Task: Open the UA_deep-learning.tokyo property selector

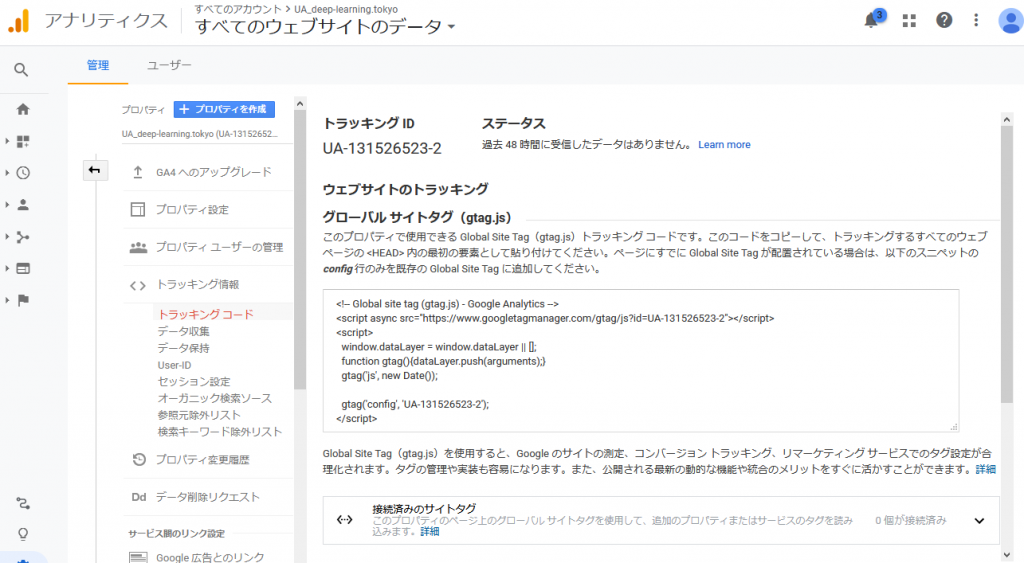Action: pyautogui.click(x=199, y=134)
